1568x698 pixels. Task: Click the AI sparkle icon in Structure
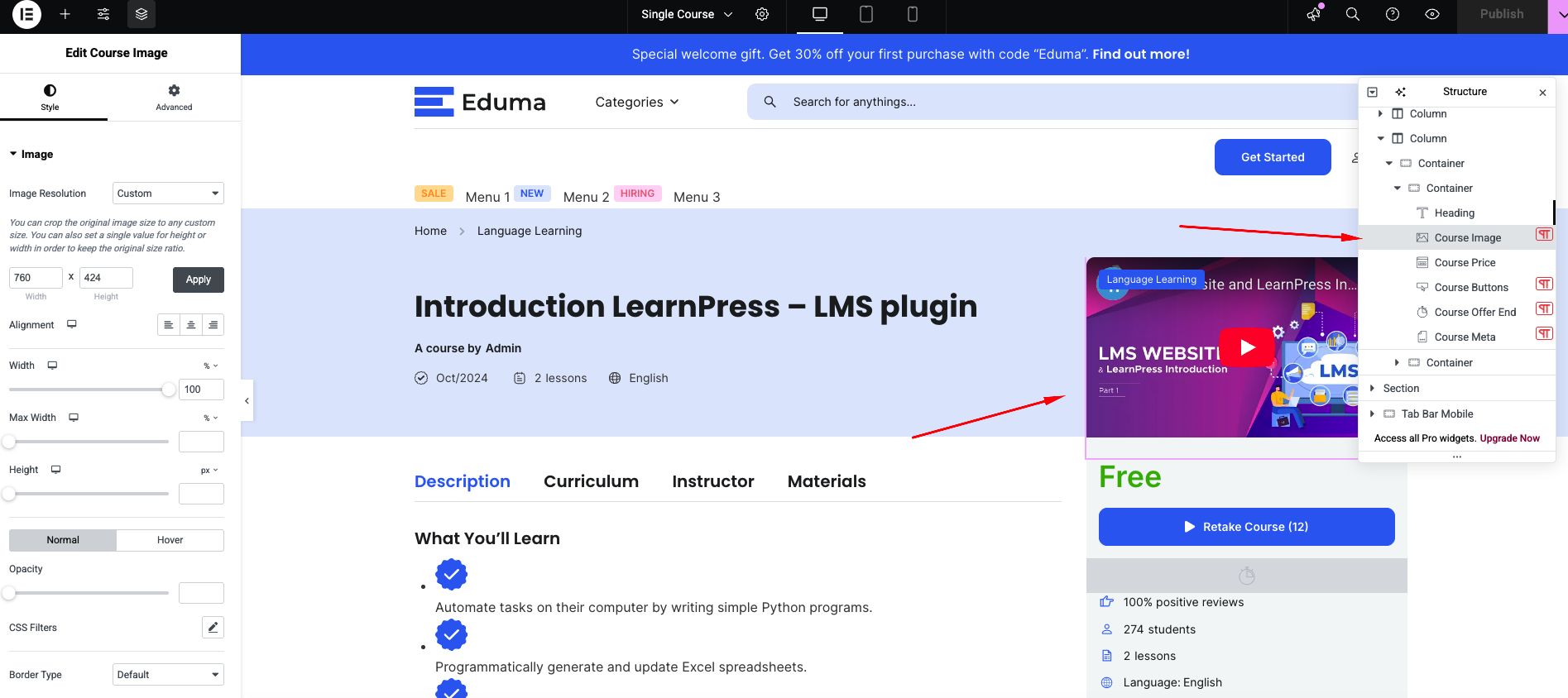pos(1400,92)
